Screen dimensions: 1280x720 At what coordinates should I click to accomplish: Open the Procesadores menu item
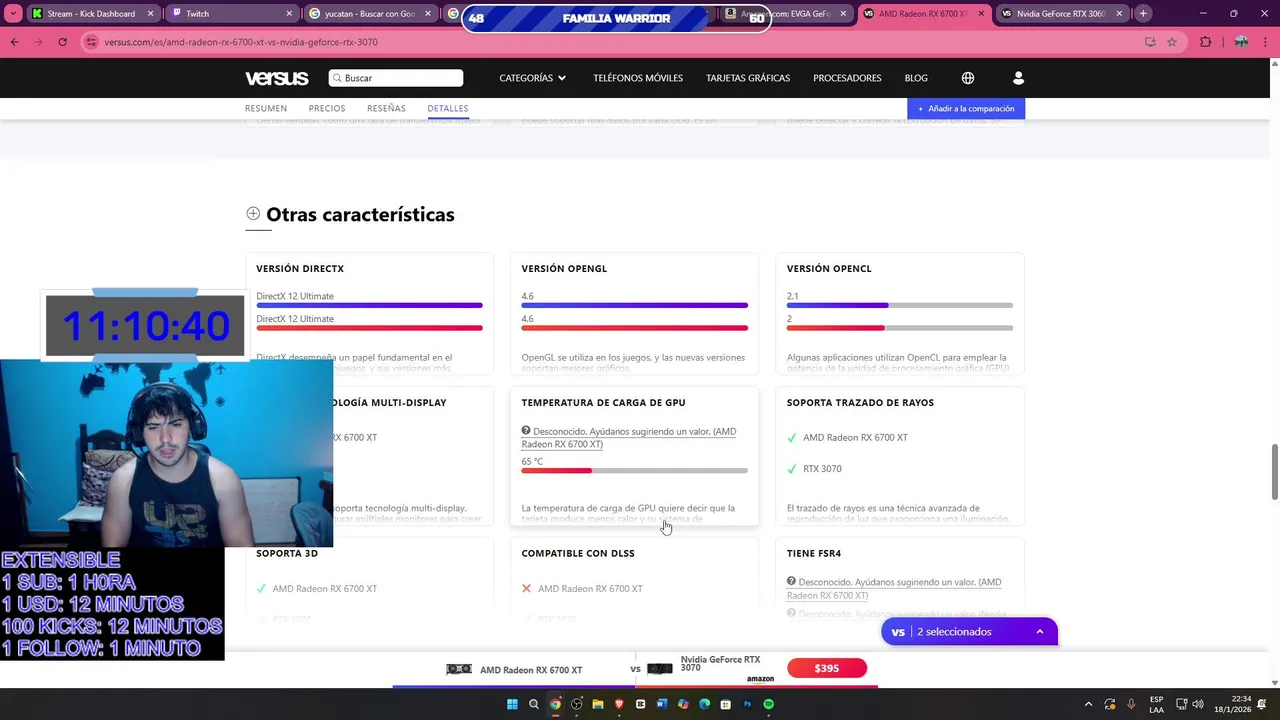pyautogui.click(x=847, y=78)
